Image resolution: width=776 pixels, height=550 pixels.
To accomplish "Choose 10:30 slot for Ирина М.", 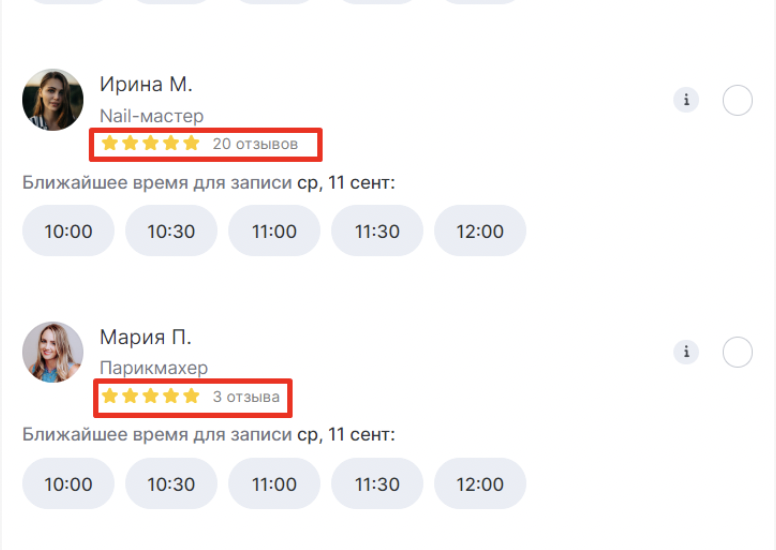I will pos(171,231).
